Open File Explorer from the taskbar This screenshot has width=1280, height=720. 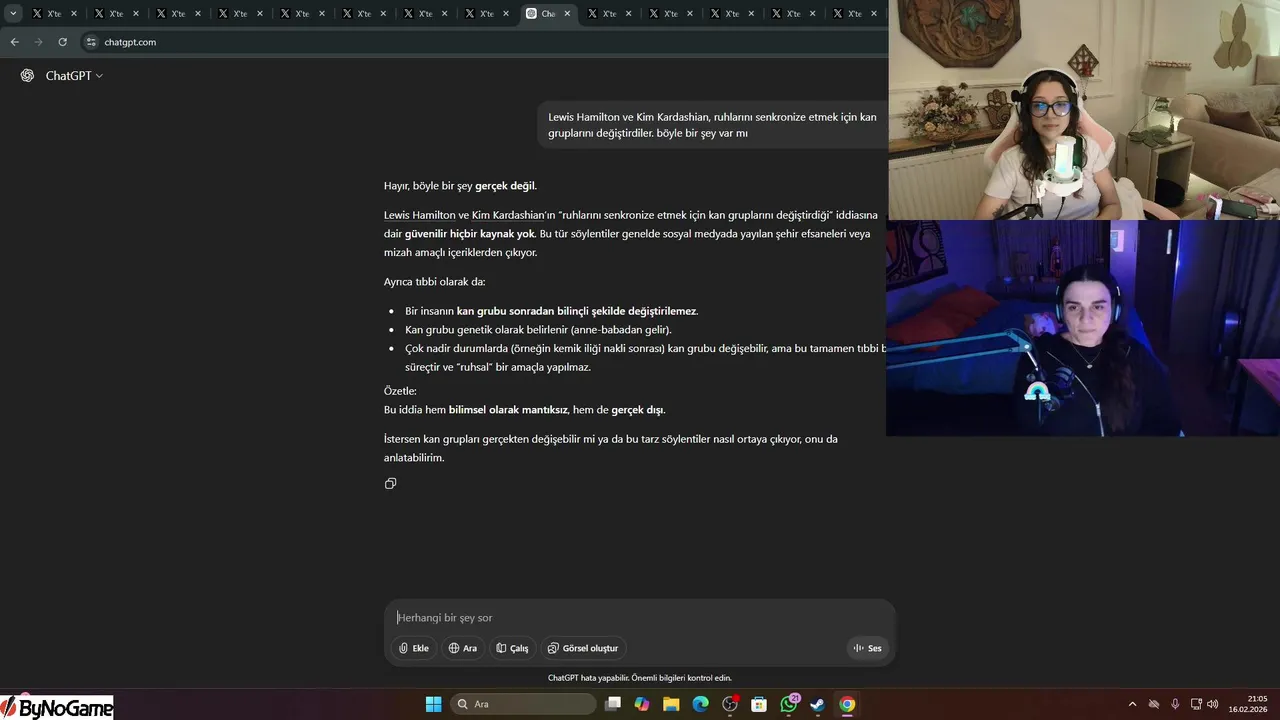671,704
